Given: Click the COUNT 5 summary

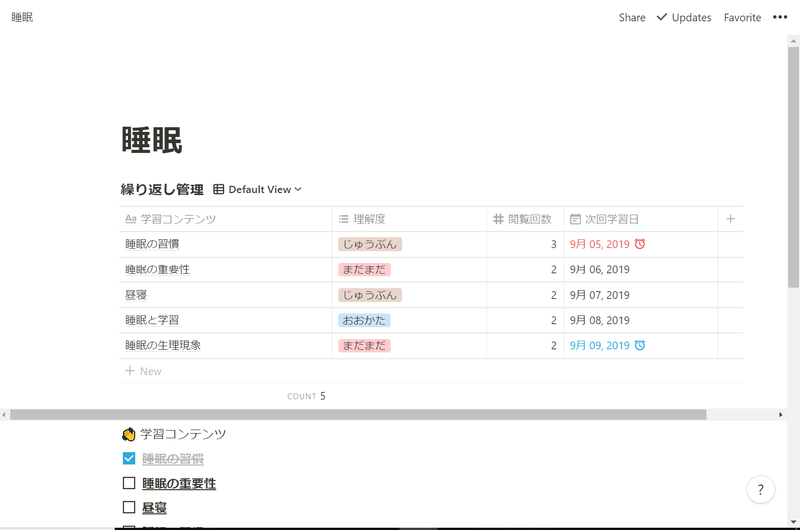Looking at the screenshot, I should pos(306,396).
